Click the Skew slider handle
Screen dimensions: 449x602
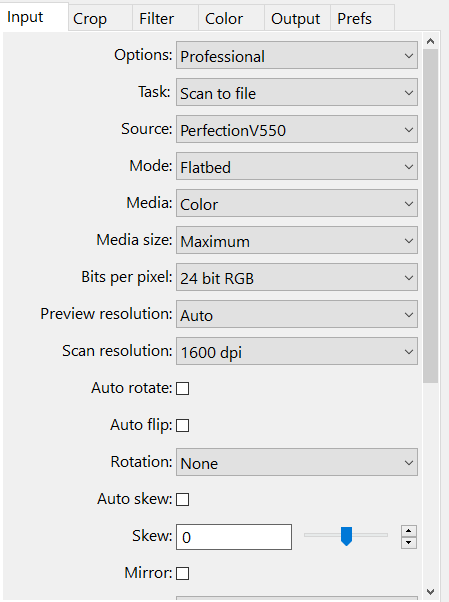coord(346,536)
